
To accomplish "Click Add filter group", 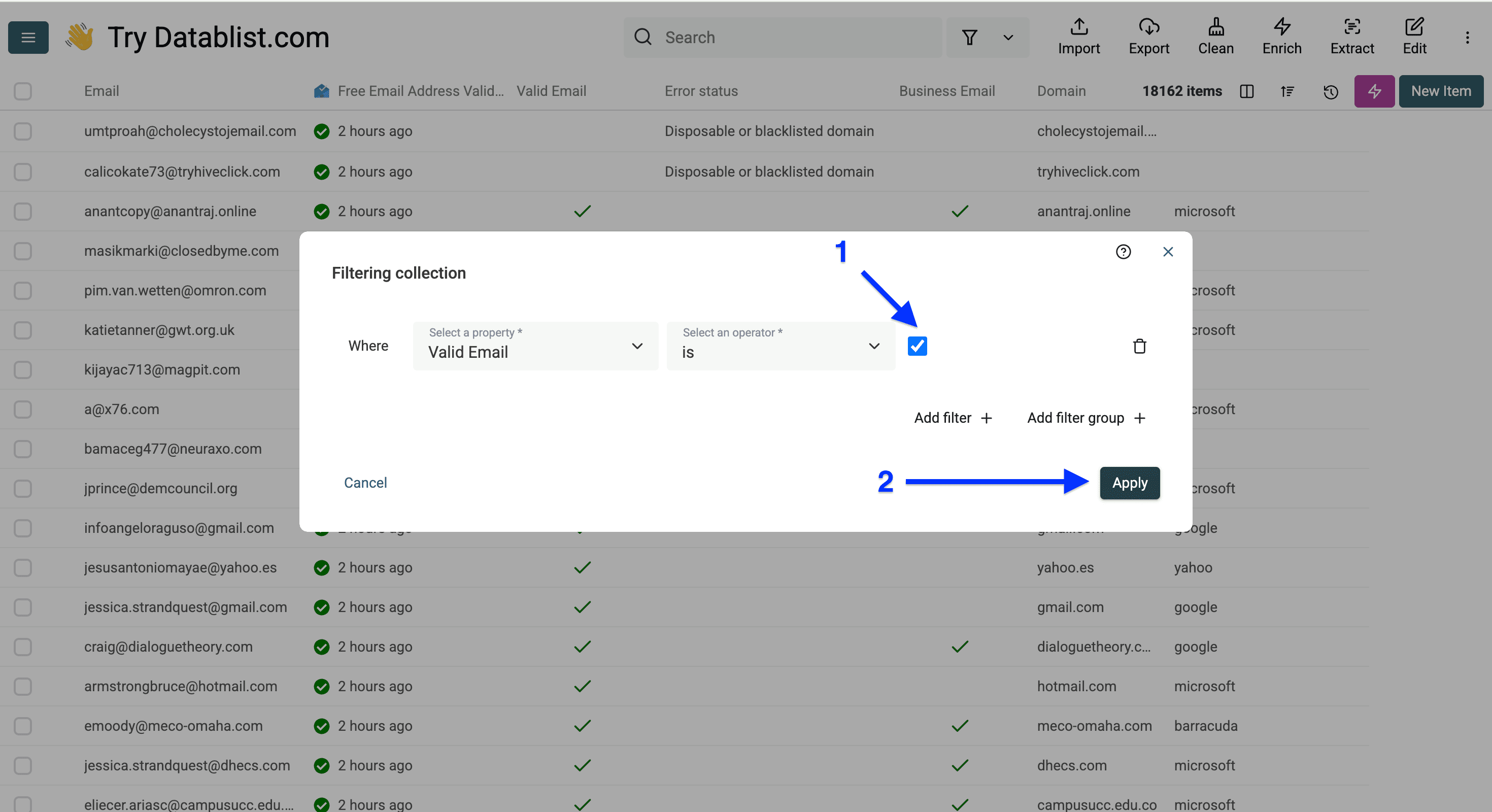I will tap(1086, 418).
